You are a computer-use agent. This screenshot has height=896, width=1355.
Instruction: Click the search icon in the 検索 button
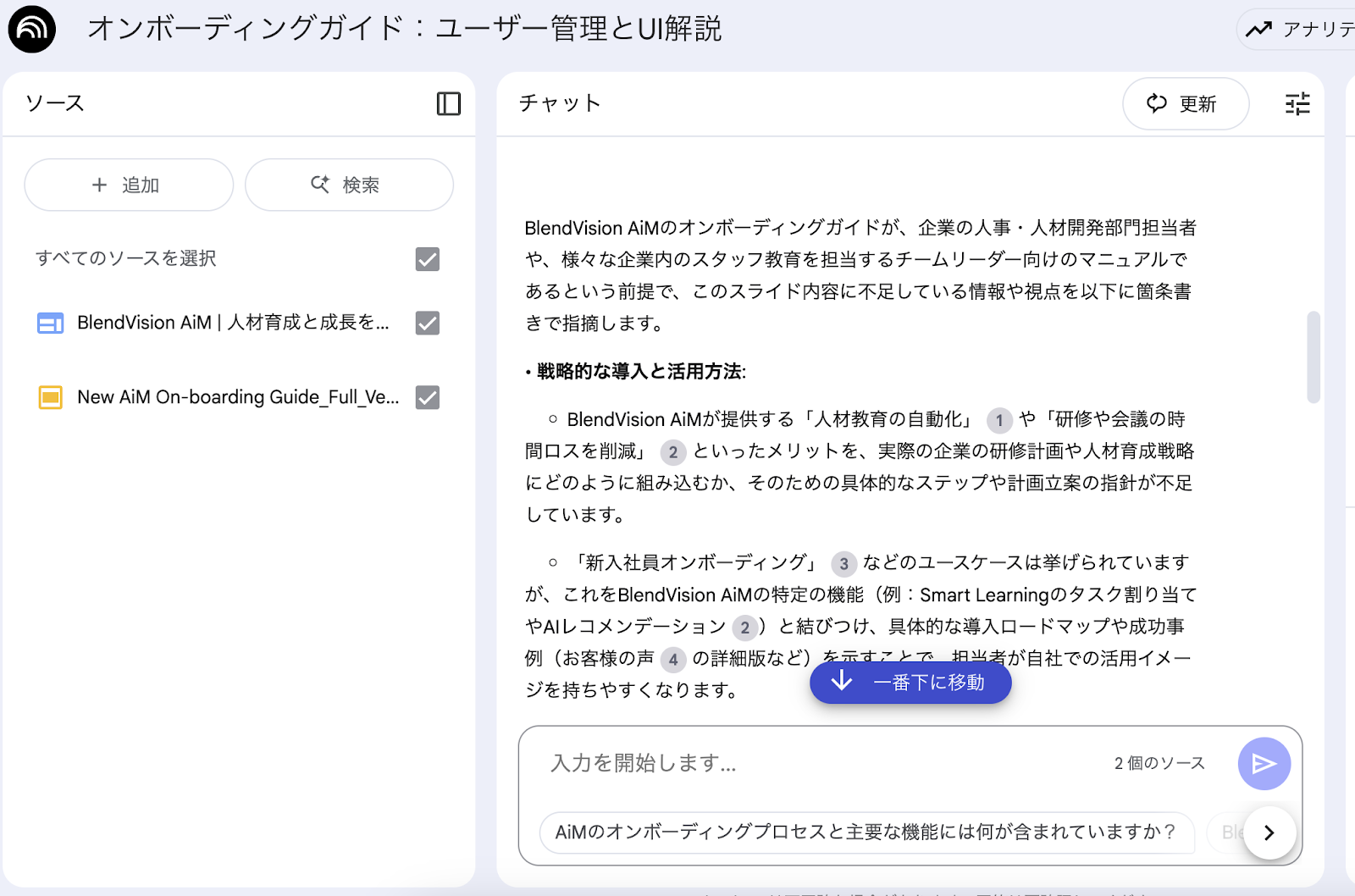pyautogui.click(x=320, y=185)
